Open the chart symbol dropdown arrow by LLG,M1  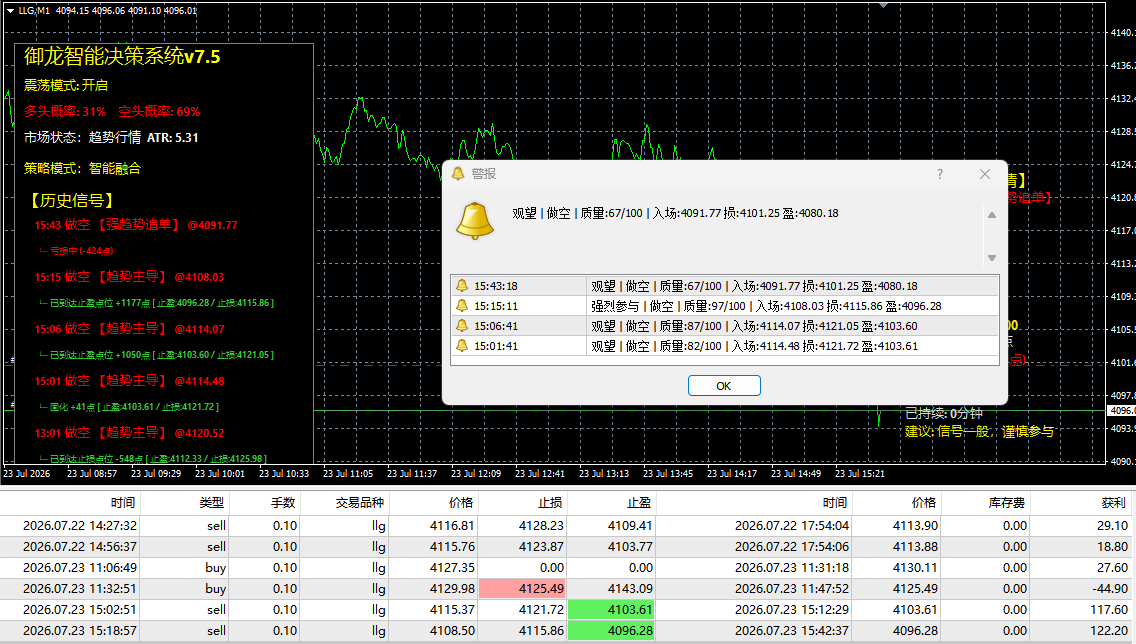10,11
